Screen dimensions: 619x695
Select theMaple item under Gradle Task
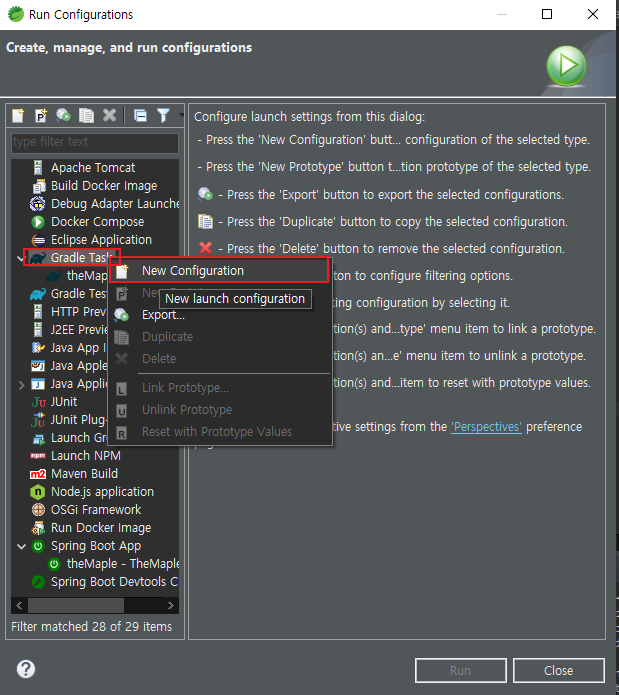(x=77, y=276)
